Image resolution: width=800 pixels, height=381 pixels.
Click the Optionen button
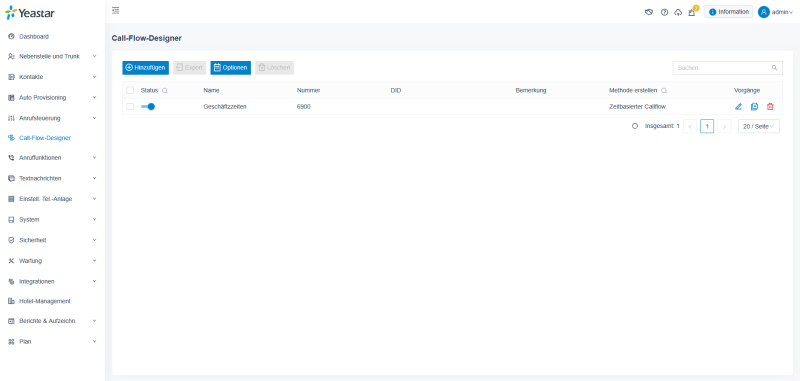click(231, 68)
